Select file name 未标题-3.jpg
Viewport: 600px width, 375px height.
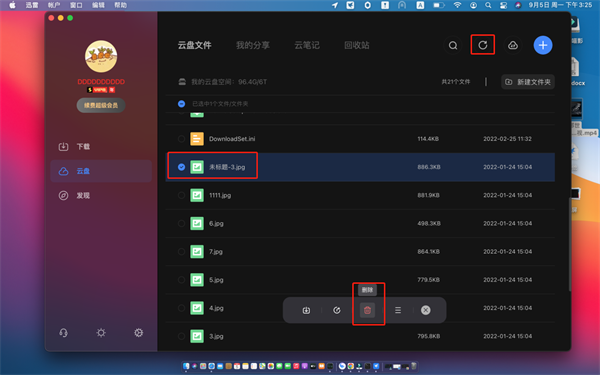click(x=227, y=167)
